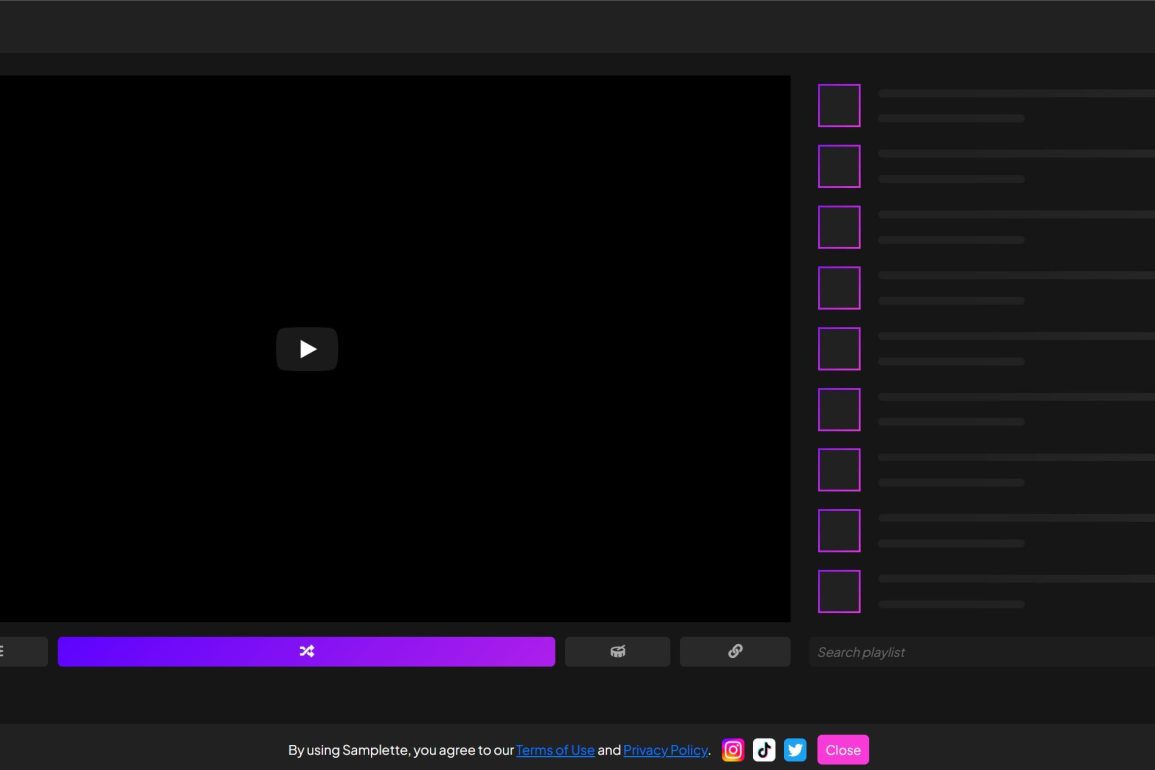Play the video in the player
Viewport: 1155px width, 770px height.
[x=307, y=349]
